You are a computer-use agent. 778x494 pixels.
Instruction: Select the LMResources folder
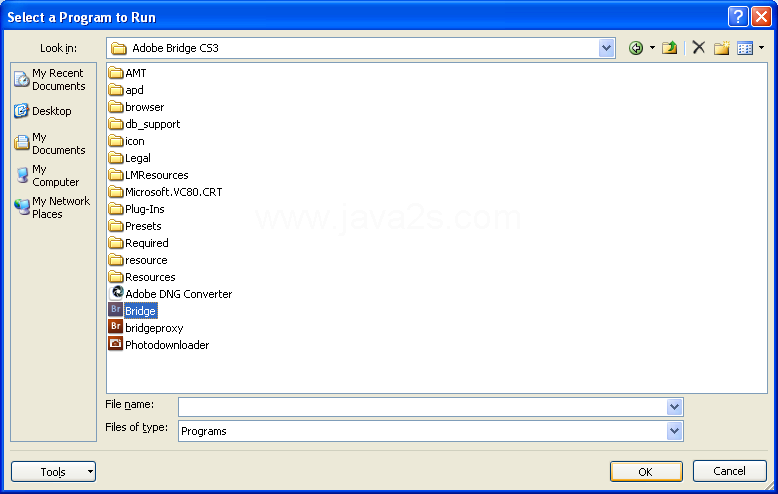[x=148, y=175]
